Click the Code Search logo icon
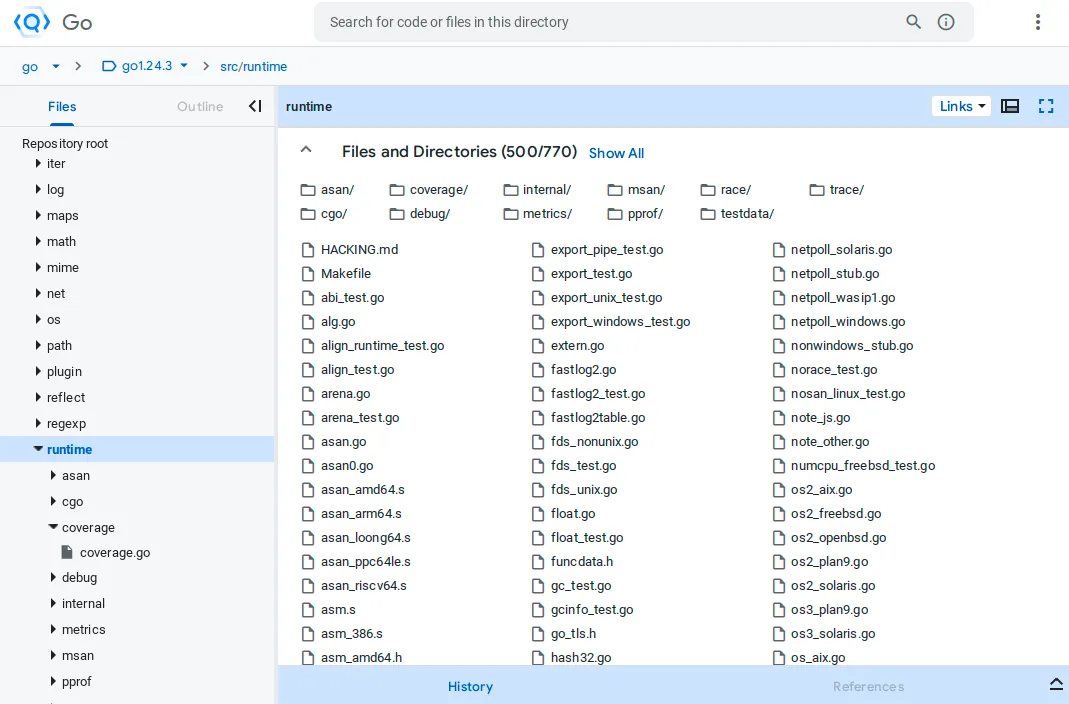 pos(31,22)
